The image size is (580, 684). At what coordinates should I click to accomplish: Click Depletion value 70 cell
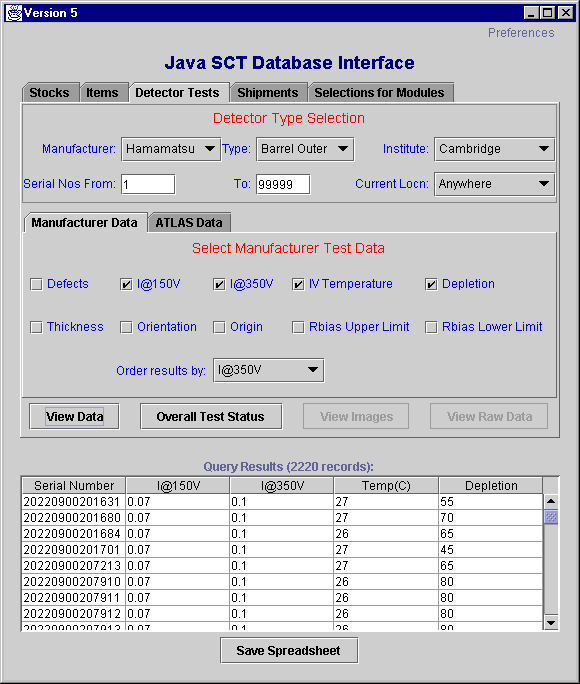coord(491,518)
